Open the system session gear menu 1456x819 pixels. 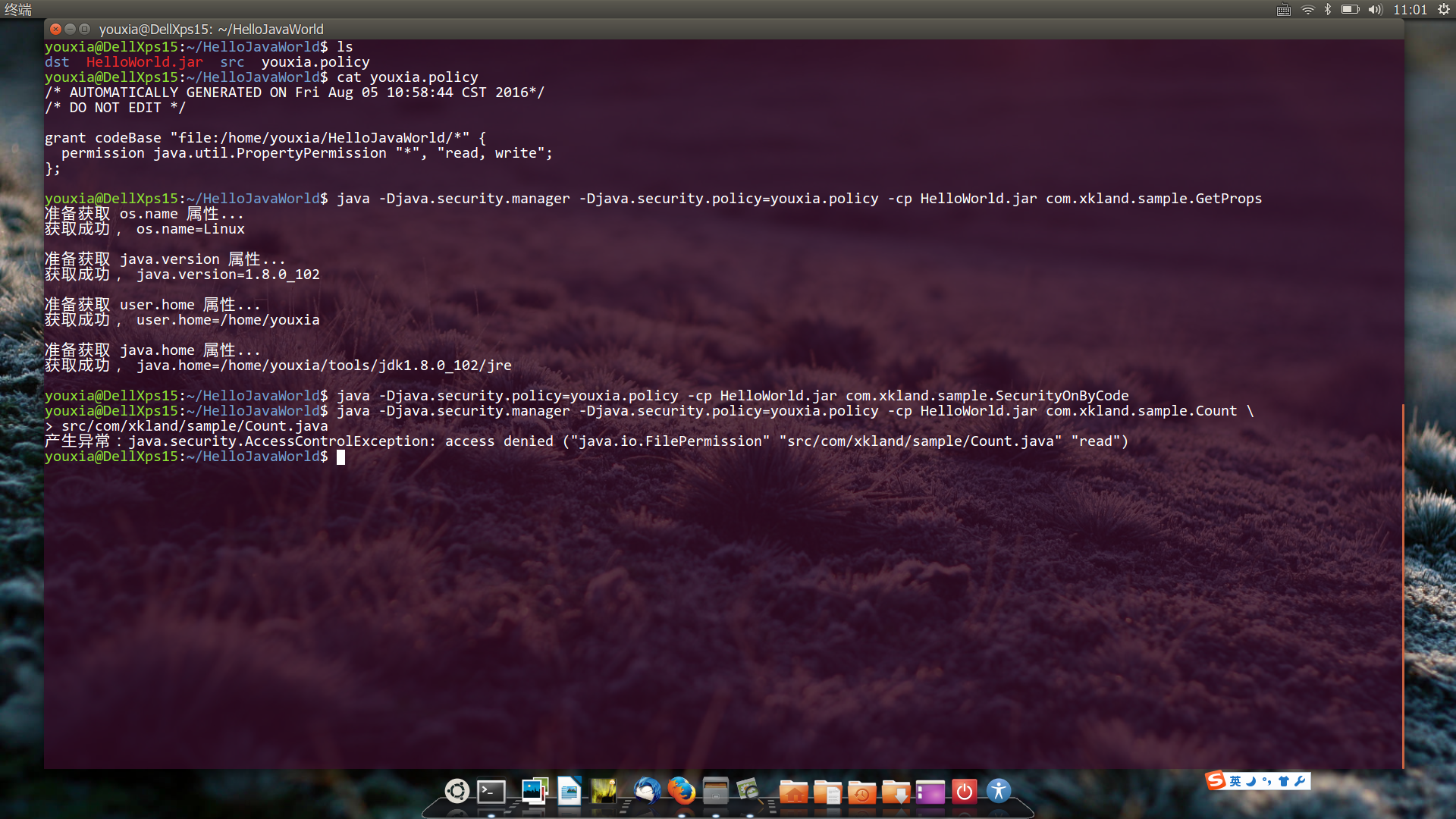pos(1443,10)
